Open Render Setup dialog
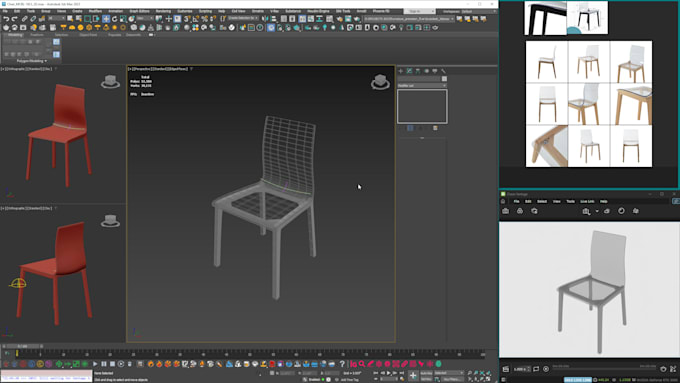Image resolution: width=680 pixels, height=383 pixels. pyautogui.click(x=340, y=19)
